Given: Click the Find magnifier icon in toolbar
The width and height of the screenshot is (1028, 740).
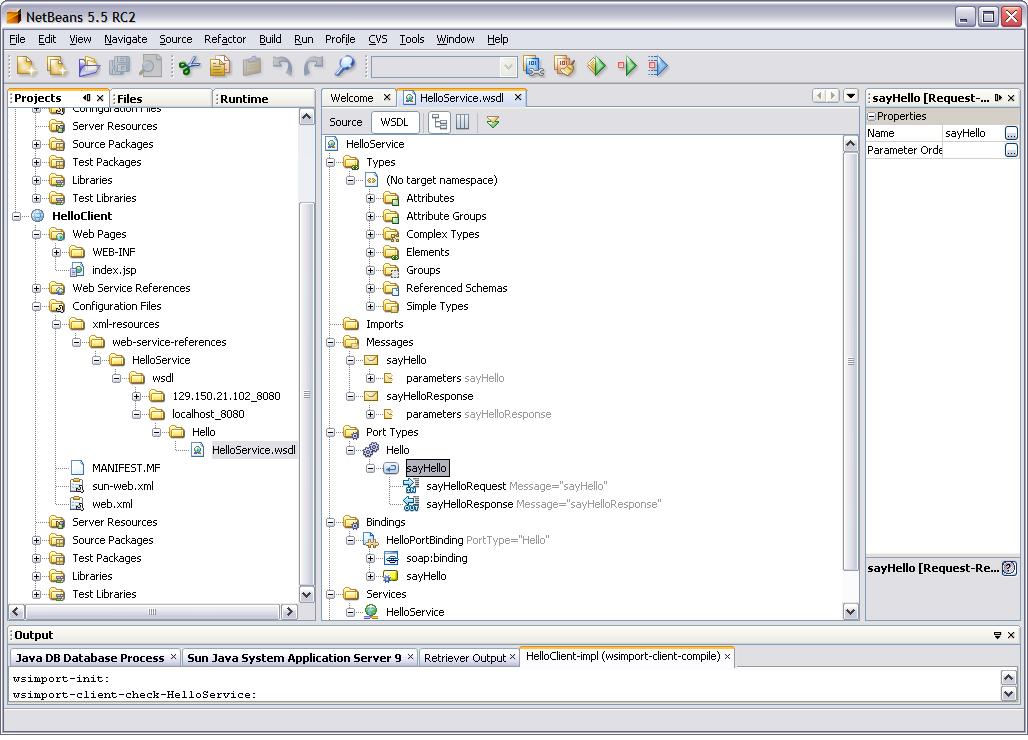Looking at the screenshot, I should pos(344,67).
